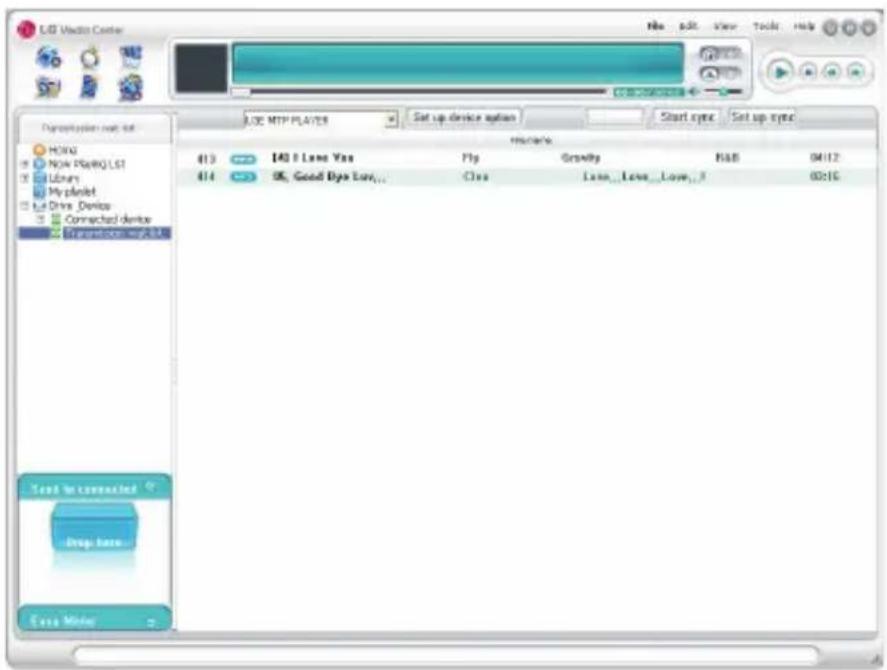Open the Help menu
This screenshot has height=670, width=887.
pos(803,26)
